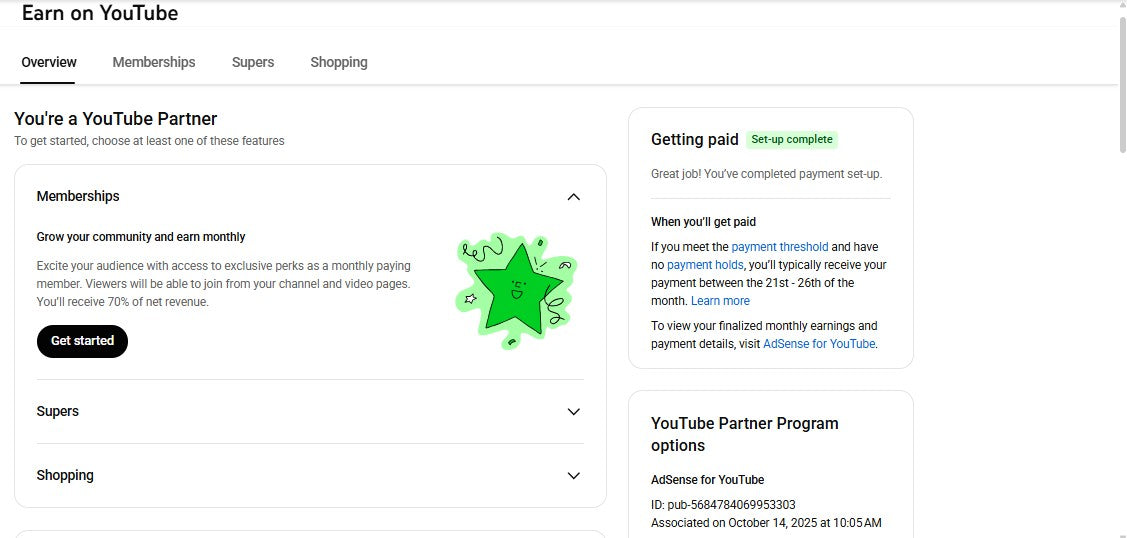
Task: Click the Set-up complete badge
Action: [x=792, y=140]
